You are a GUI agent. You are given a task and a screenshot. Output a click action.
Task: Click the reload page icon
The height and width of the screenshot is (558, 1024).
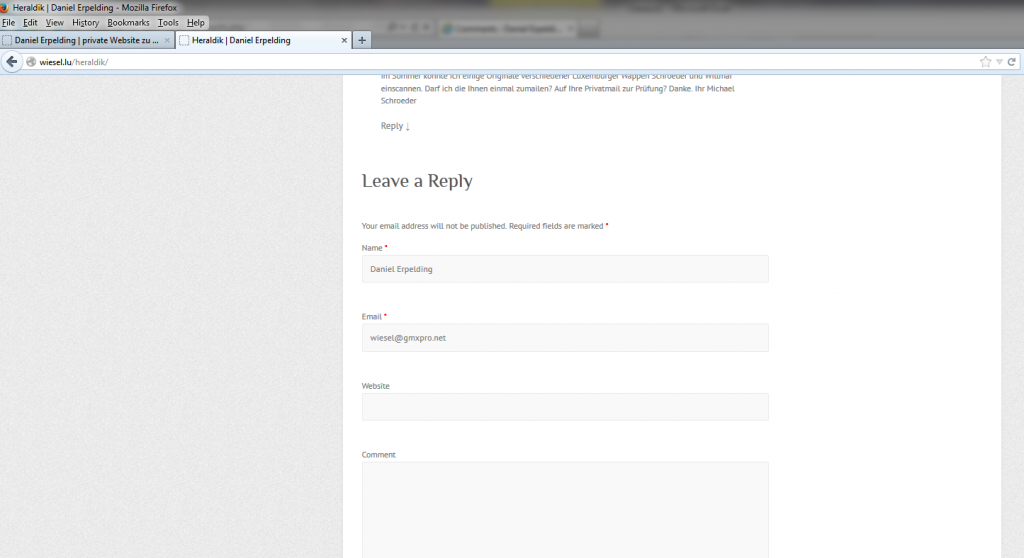point(1012,62)
